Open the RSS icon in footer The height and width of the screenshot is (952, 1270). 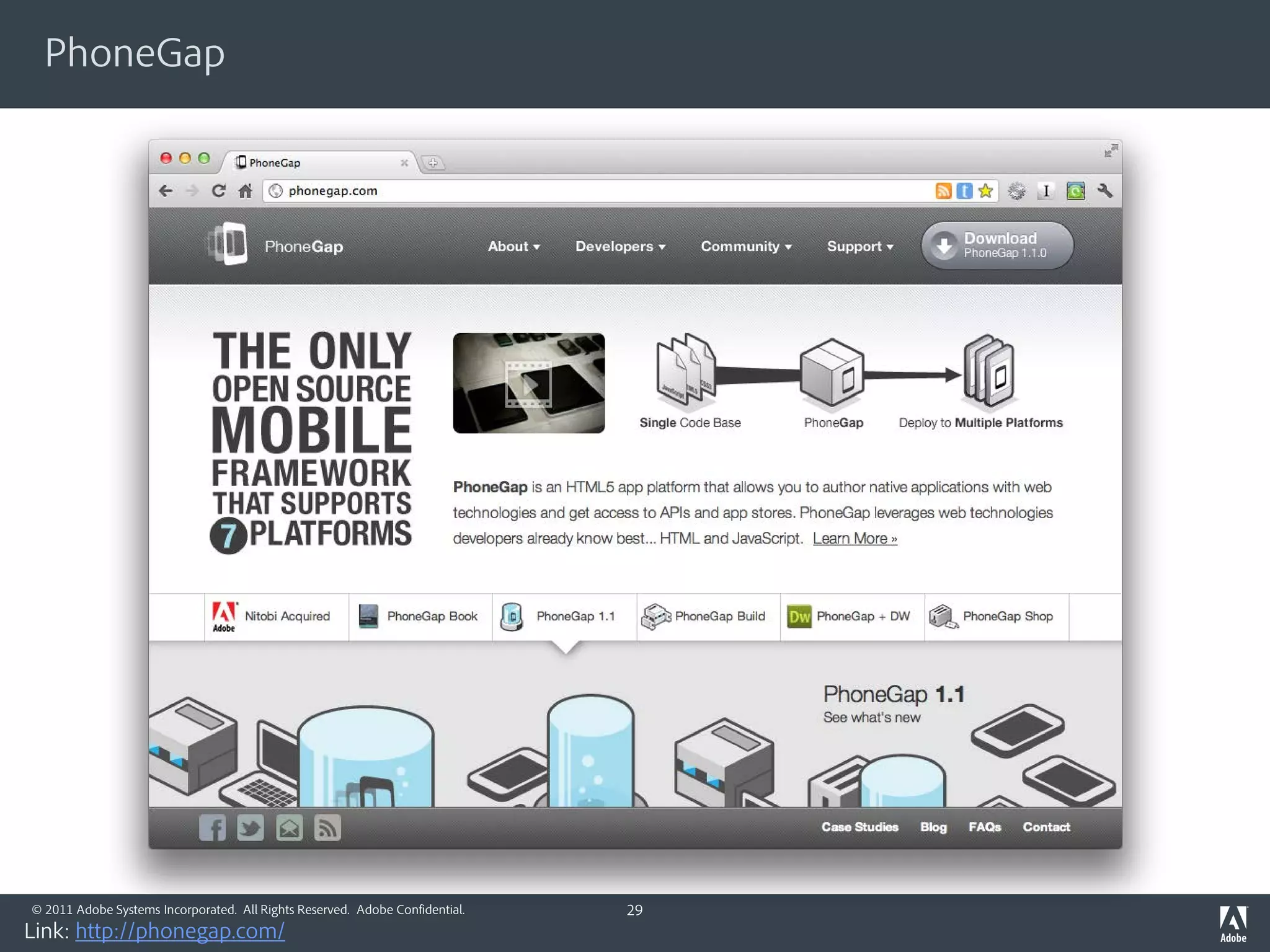pos(327,827)
